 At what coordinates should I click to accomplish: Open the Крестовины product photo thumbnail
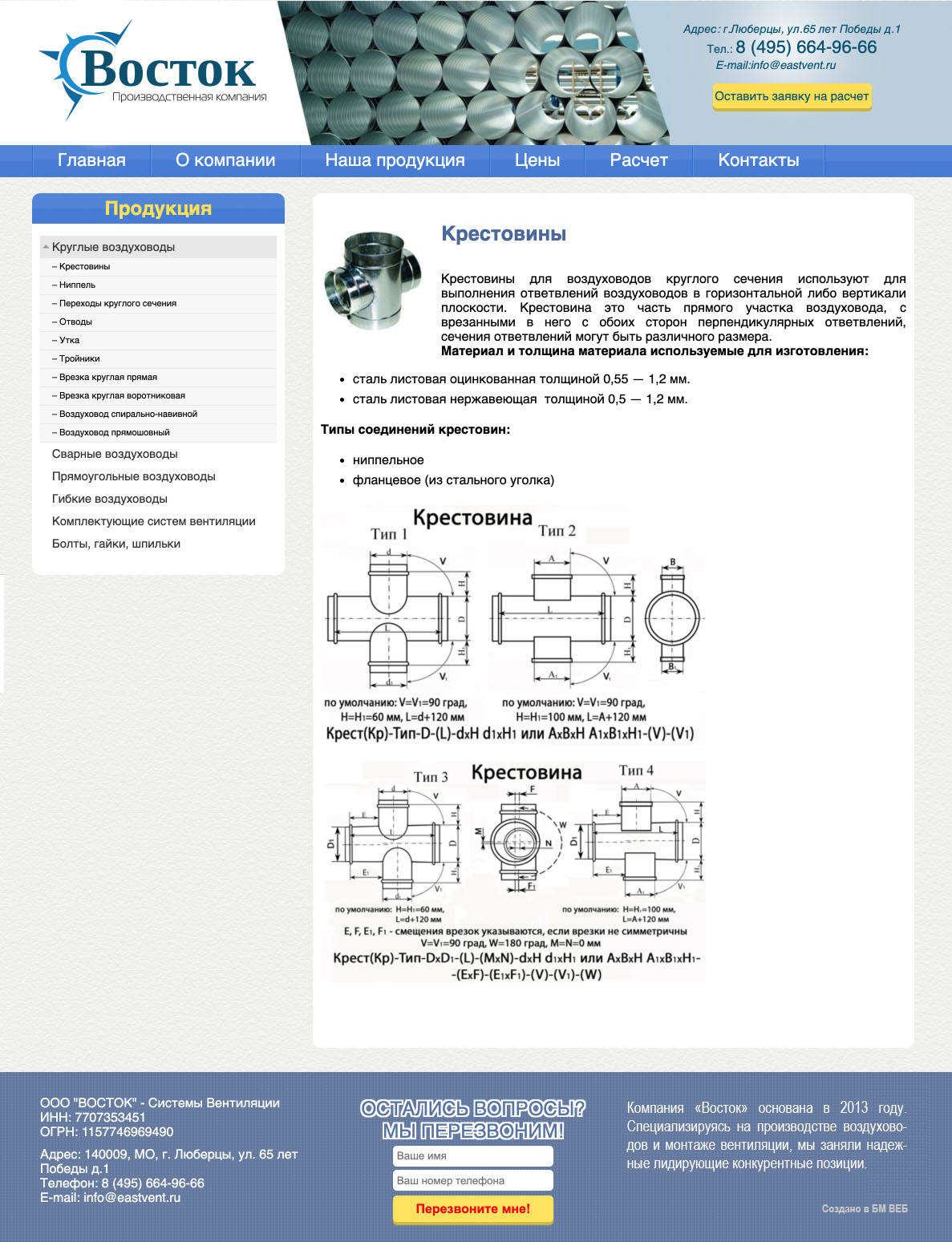tap(373, 281)
